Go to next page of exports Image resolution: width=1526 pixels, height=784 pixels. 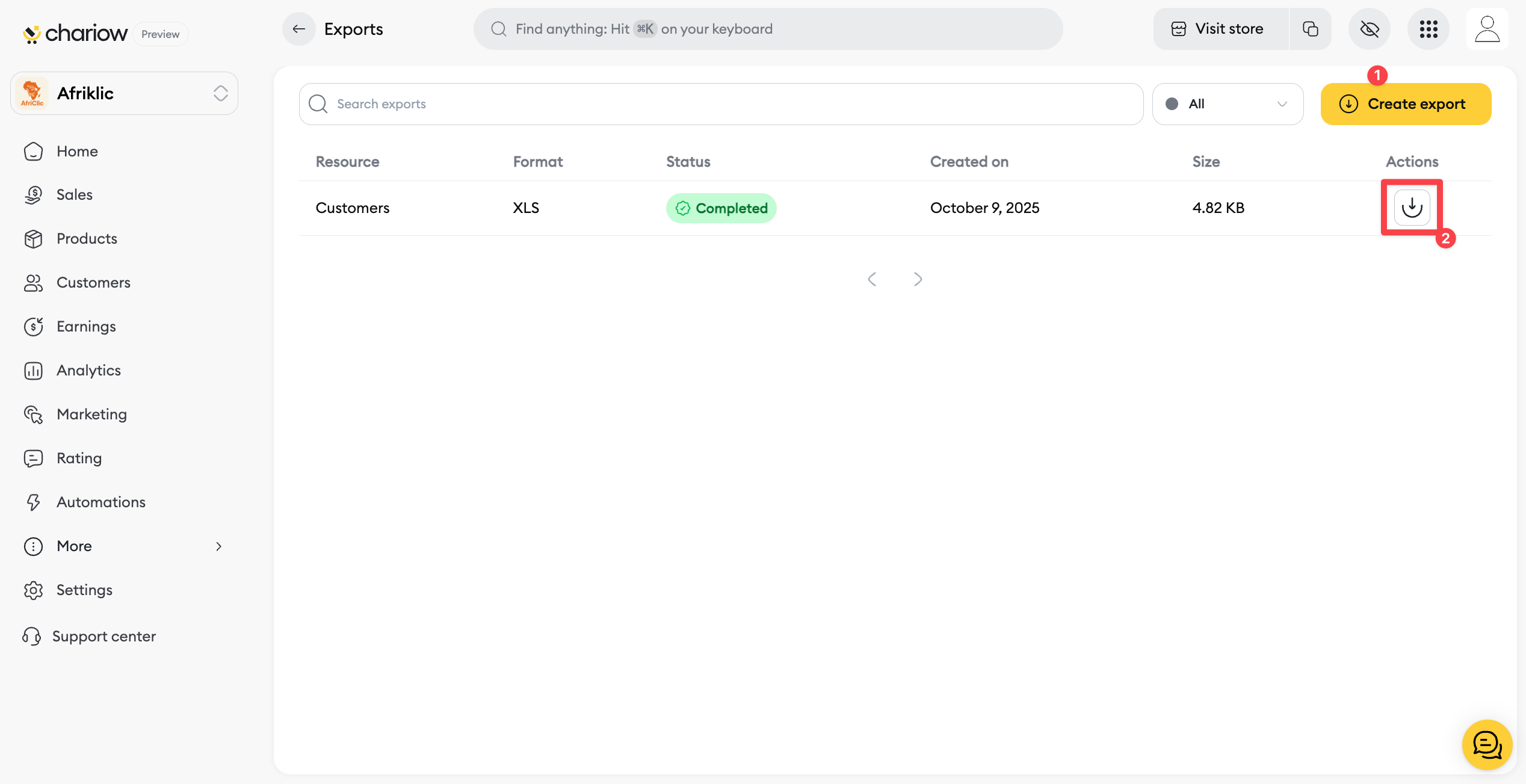pos(918,279)
